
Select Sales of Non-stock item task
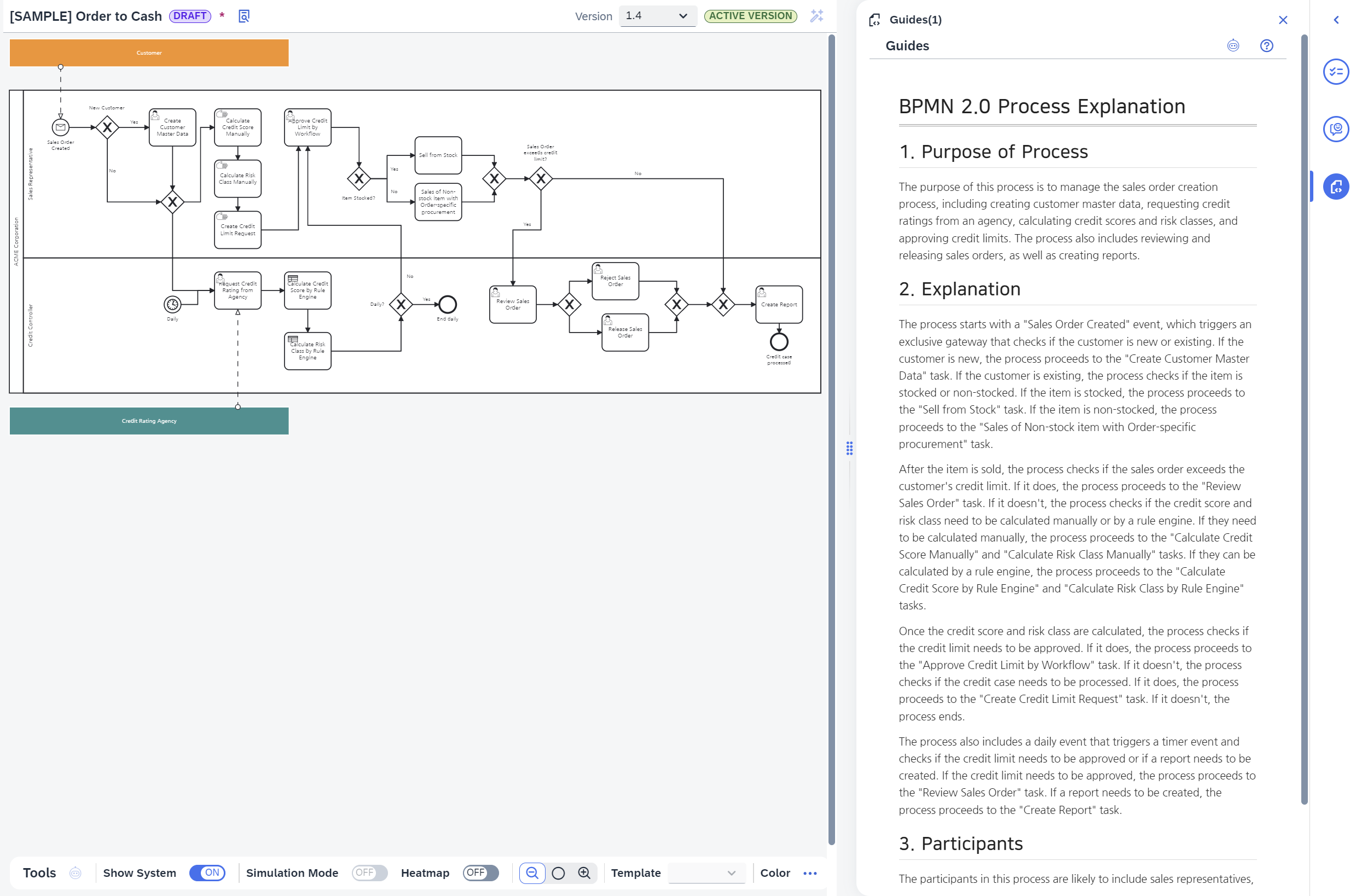pos(438,202)
